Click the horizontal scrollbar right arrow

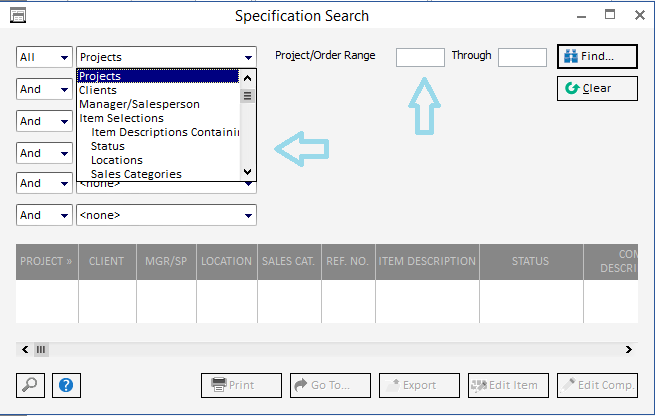[x=629, y=350]
